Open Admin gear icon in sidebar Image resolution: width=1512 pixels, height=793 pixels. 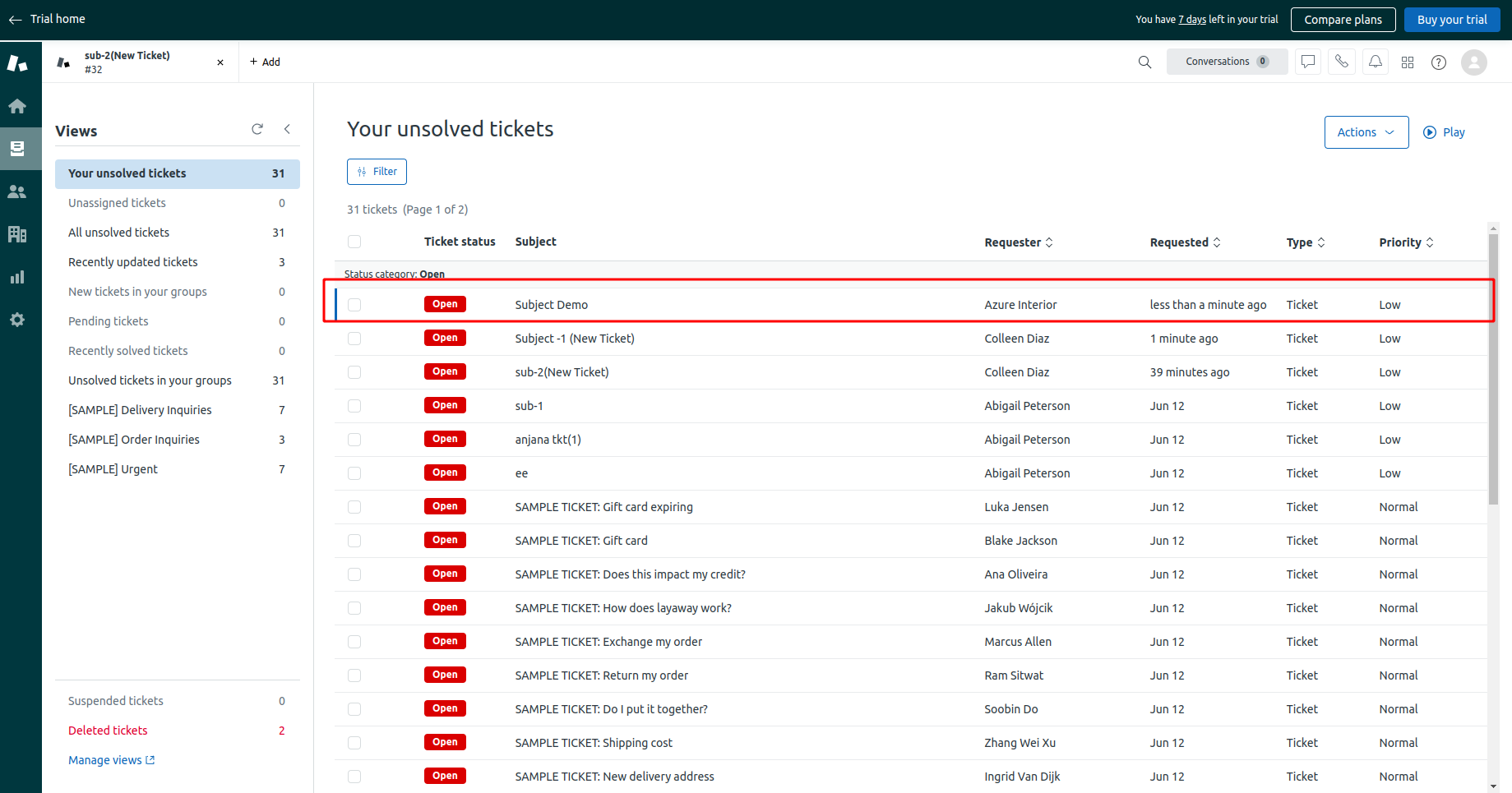tap(17, 320)
